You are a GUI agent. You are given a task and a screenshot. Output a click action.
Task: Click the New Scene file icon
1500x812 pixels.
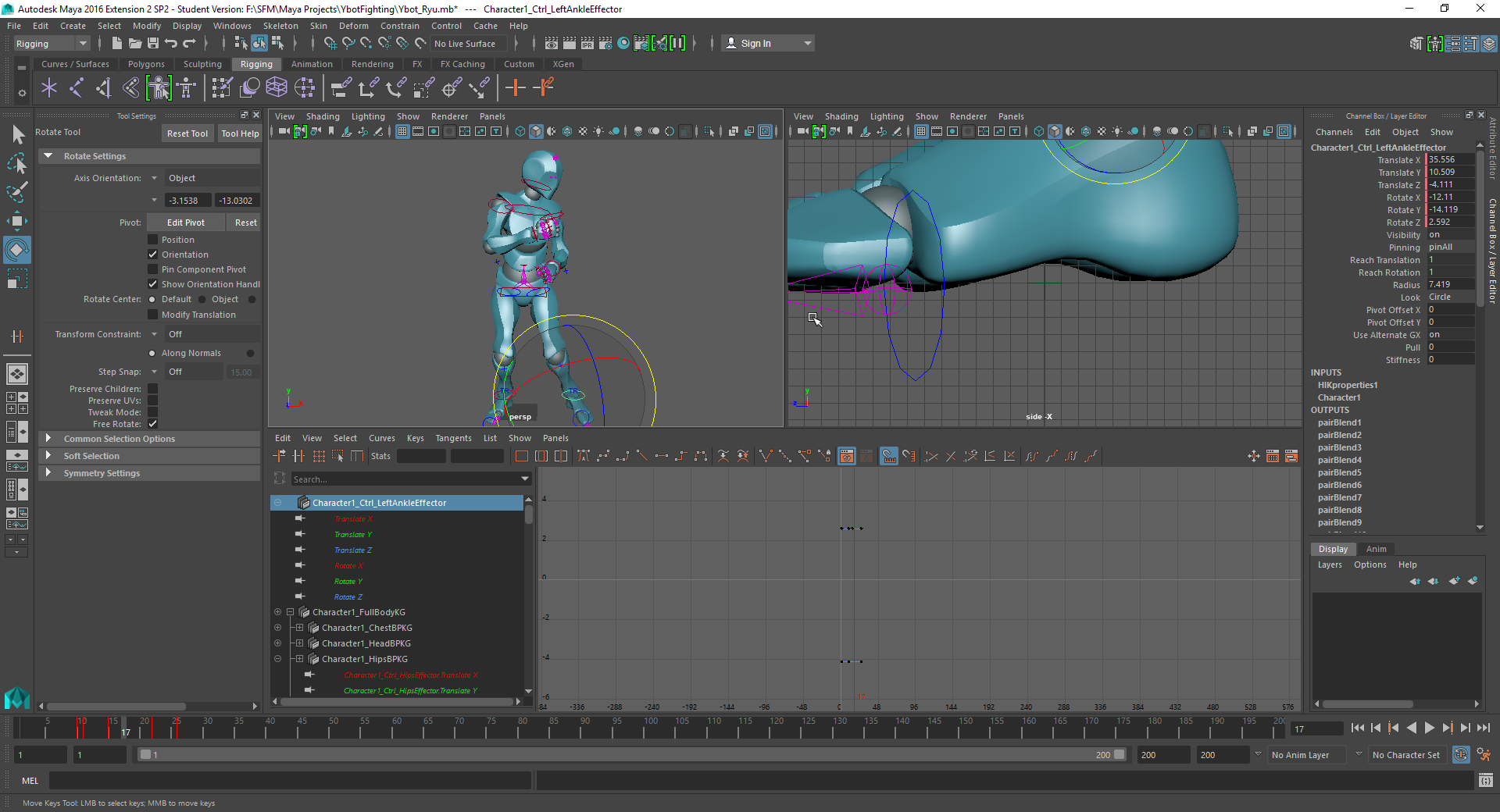click(116, 43)
